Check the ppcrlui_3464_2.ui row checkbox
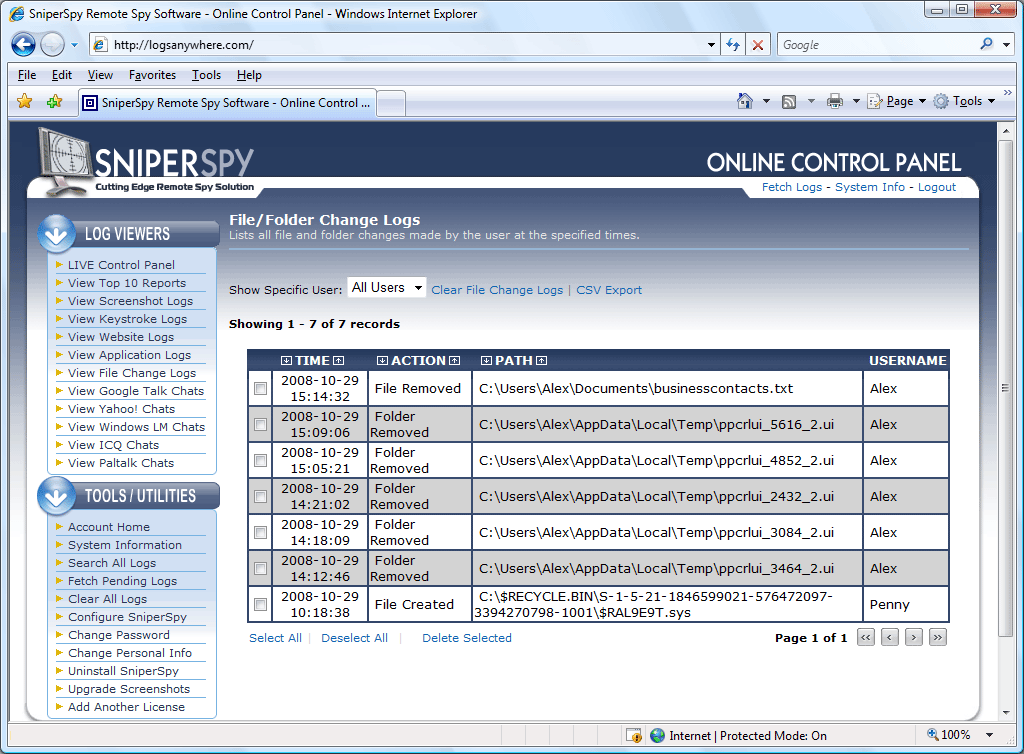1024x754 pixels. tap(261, 569)
